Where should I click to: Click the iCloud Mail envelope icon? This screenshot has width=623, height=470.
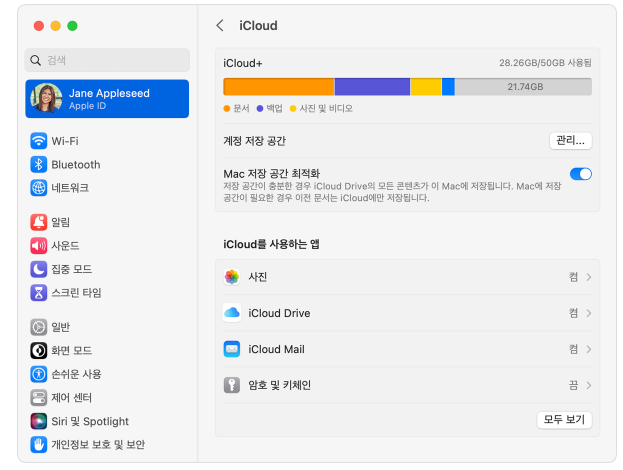(232, 349)
